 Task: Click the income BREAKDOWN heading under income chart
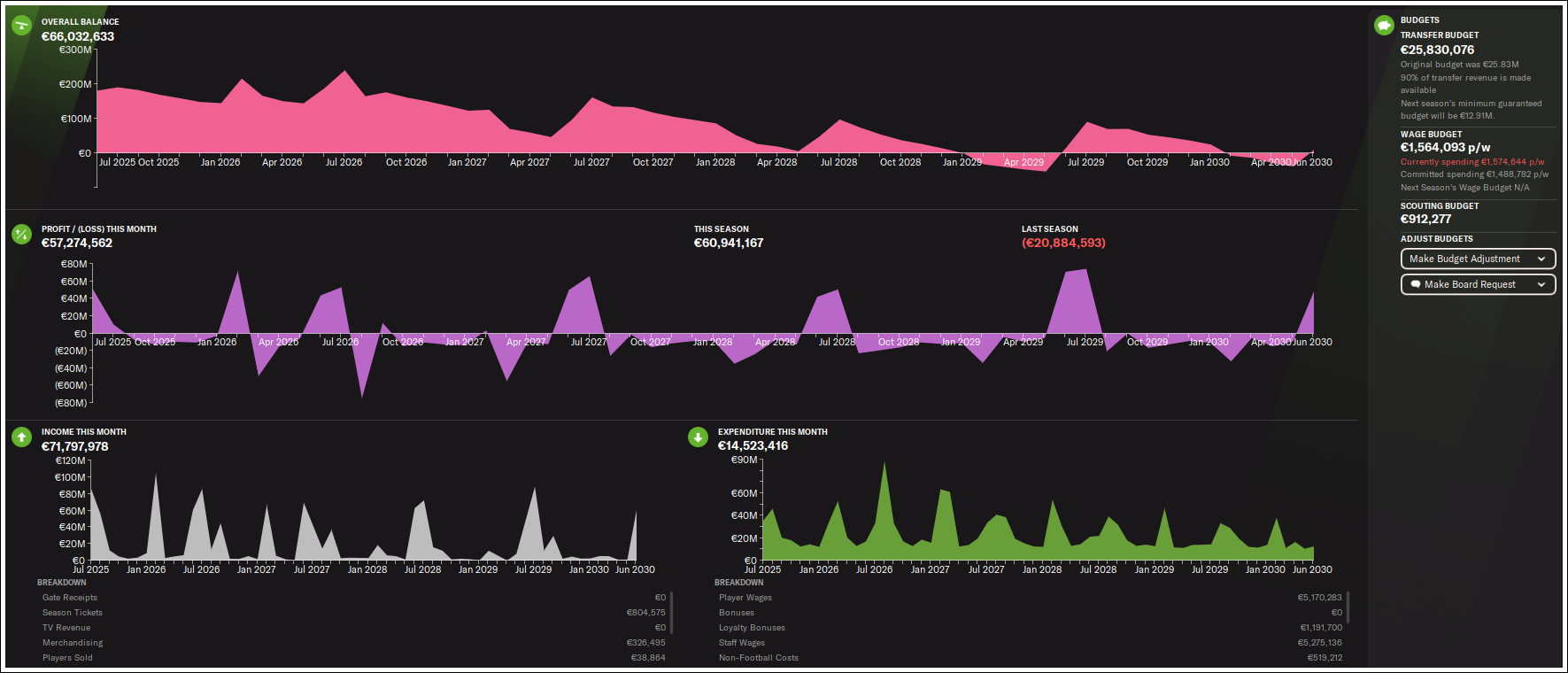click(x=62, y=583)
